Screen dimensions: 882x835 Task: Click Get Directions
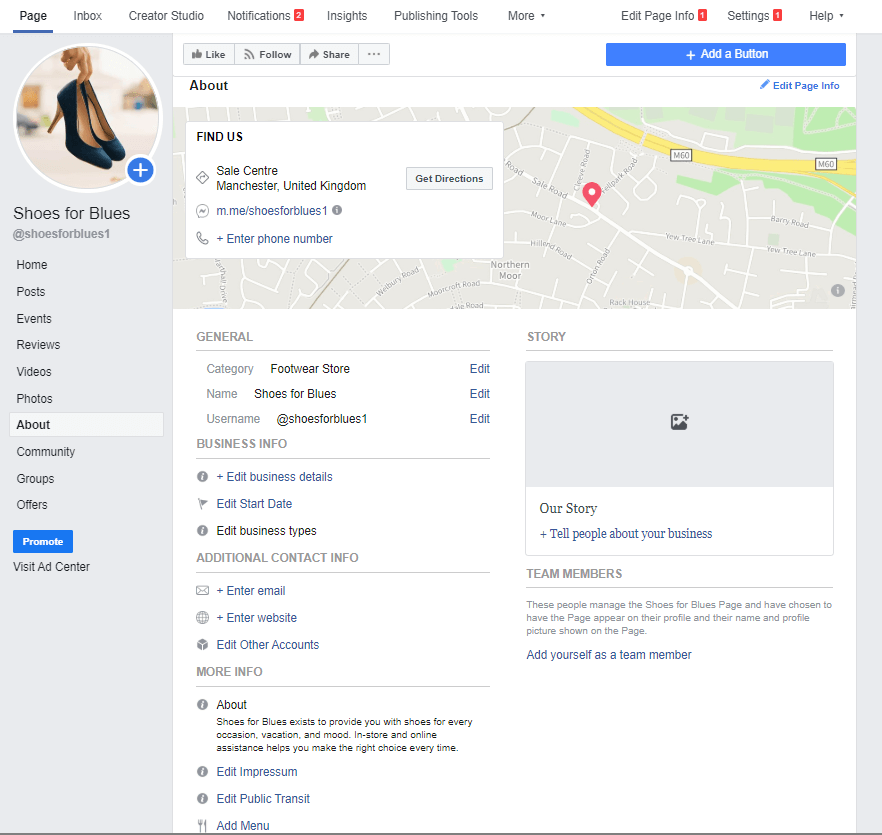449,178
